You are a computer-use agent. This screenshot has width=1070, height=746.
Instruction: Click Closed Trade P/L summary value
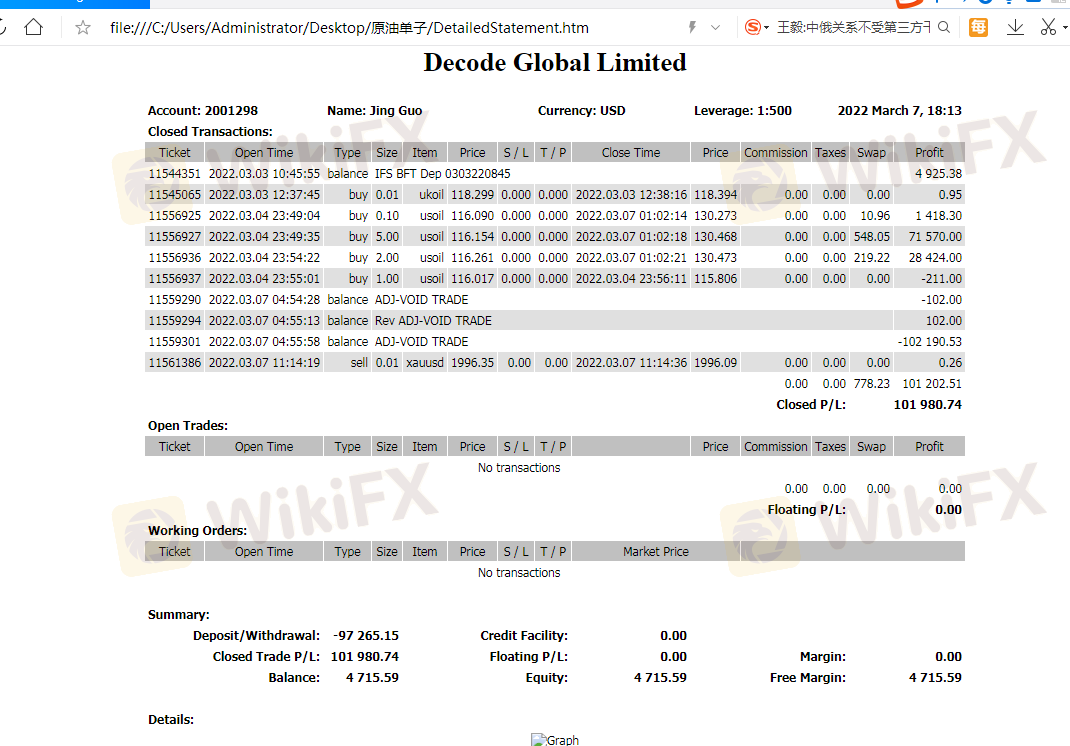coord(364,657)
